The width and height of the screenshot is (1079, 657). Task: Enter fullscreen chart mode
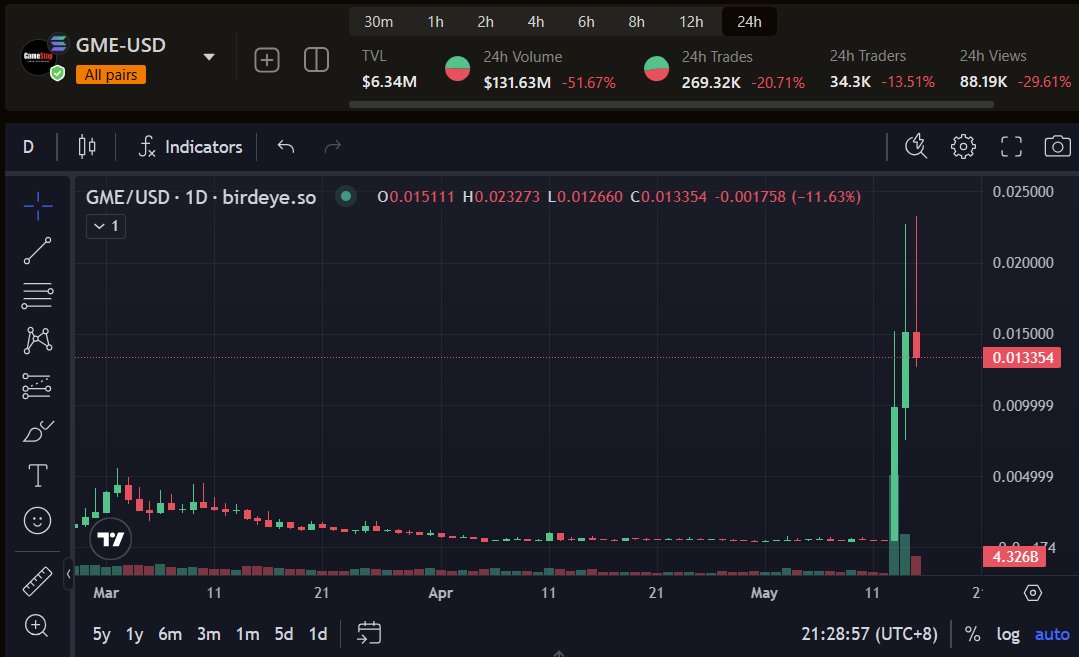click(1011, 147)
